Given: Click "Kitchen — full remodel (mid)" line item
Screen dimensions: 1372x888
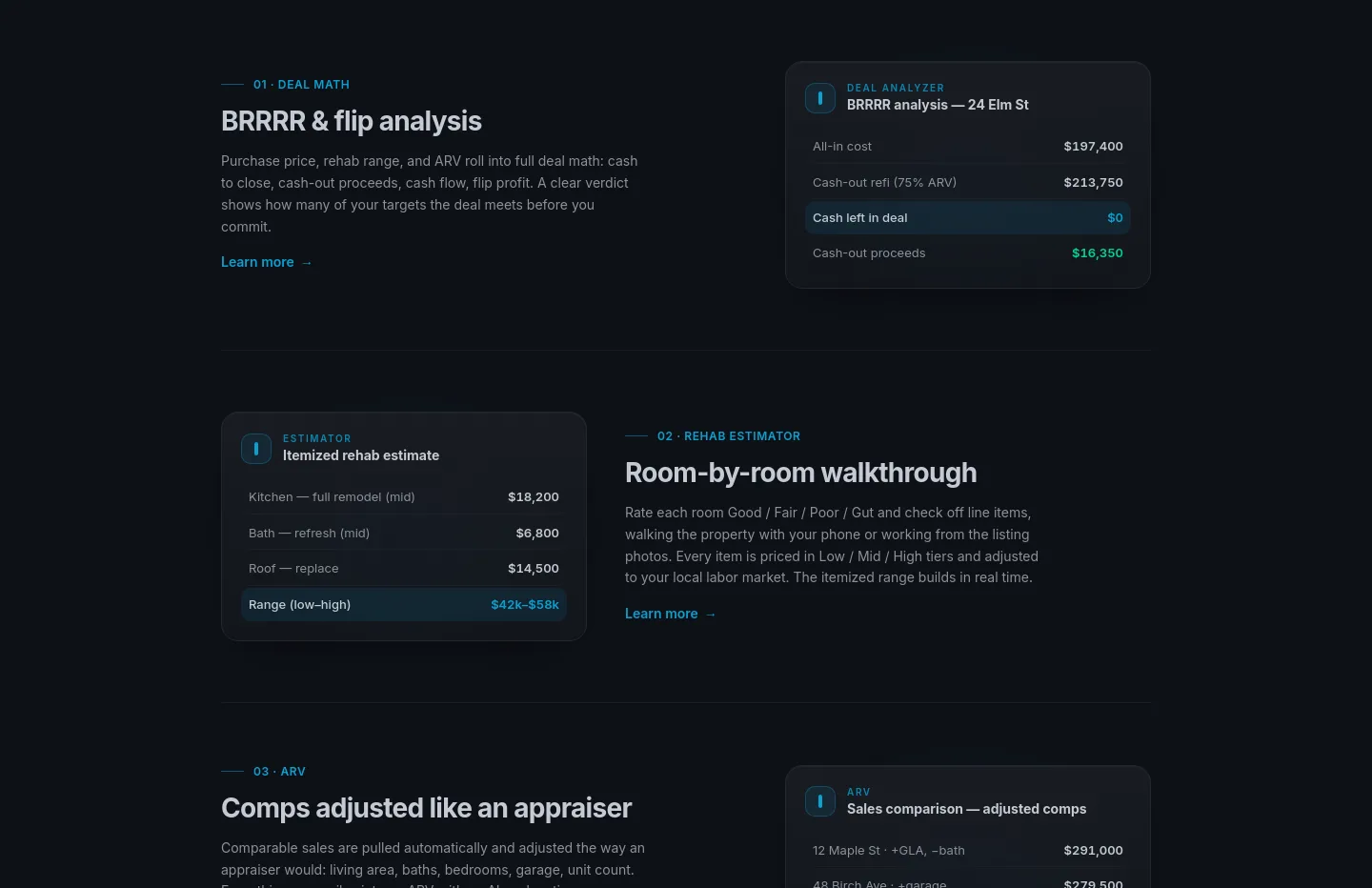Looking at the screenshot, I should point(332,497).
